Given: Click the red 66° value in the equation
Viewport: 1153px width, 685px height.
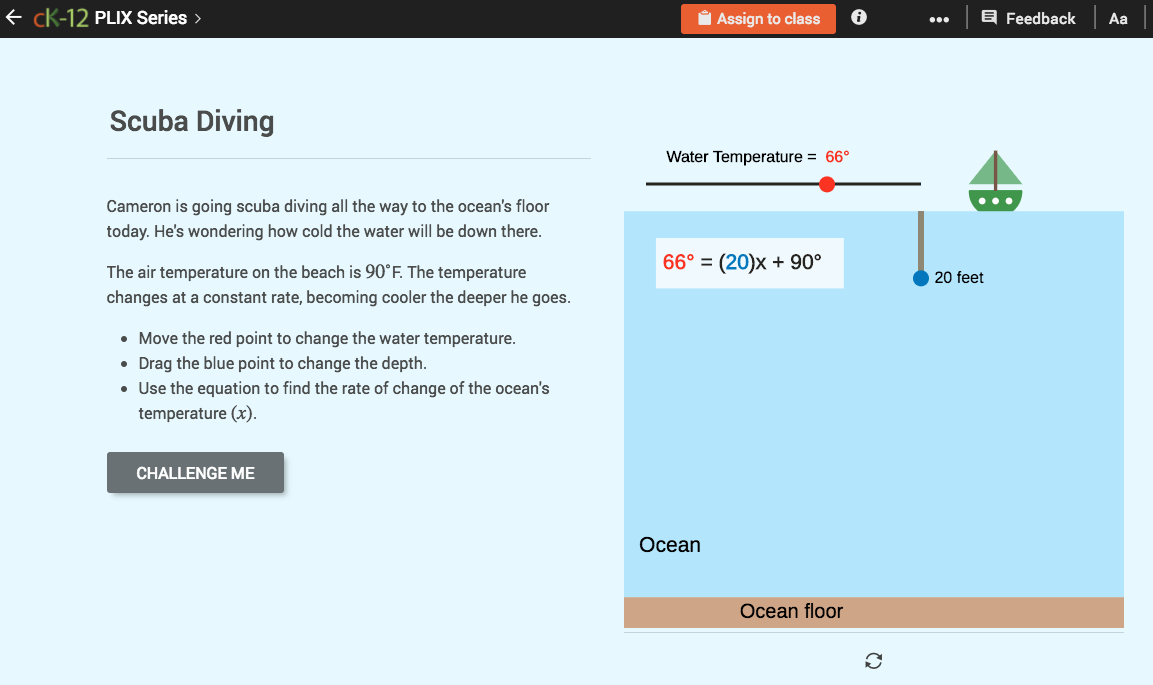Looking at the screenshot, I should coord(675,262).
